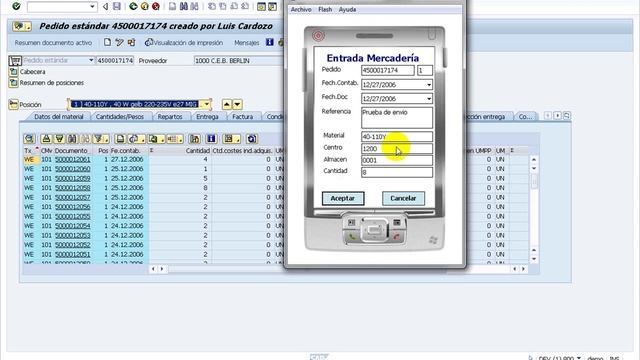Click the info icon in grid toolbar
This screenshot has width=640, height=360.
pos(211,139)
